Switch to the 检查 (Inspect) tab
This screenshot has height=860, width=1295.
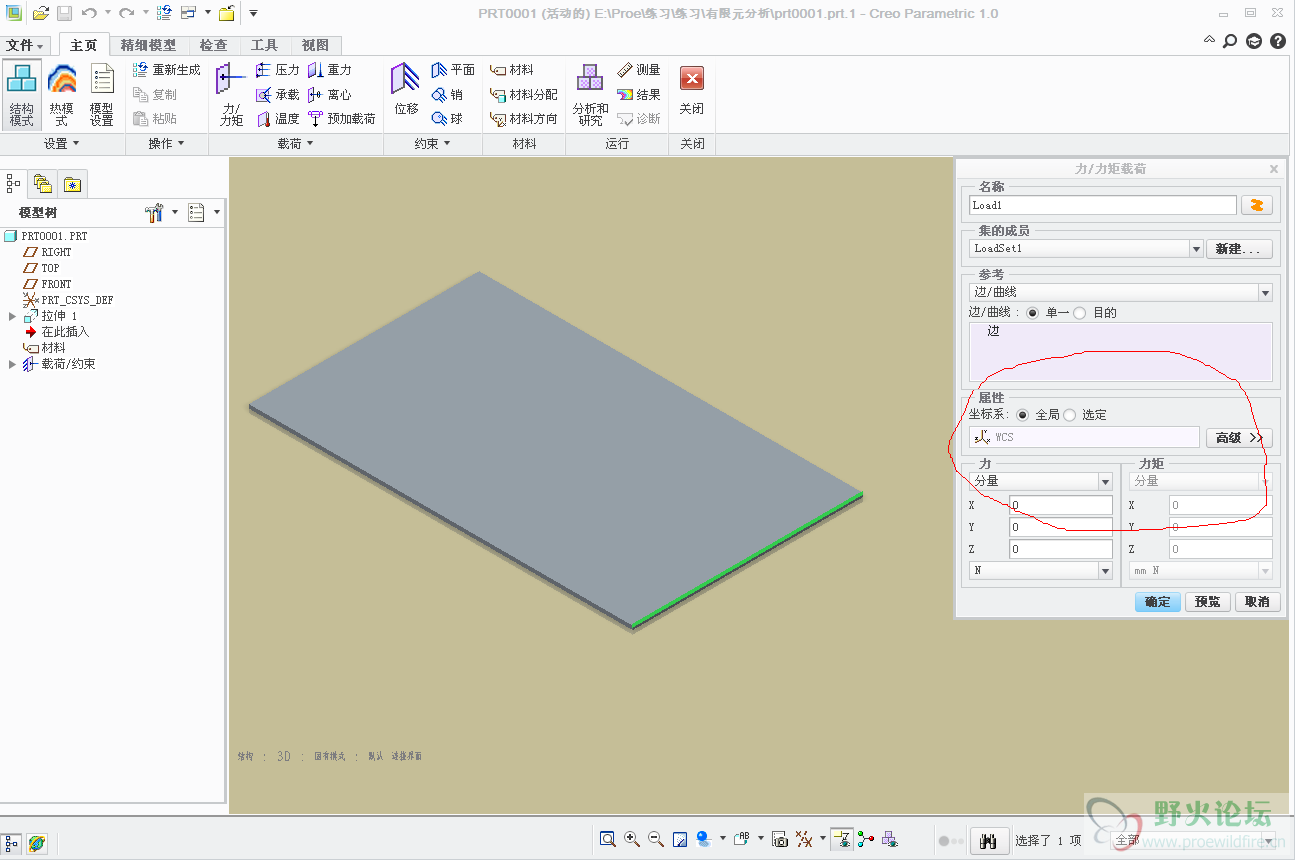pos(213,45)
